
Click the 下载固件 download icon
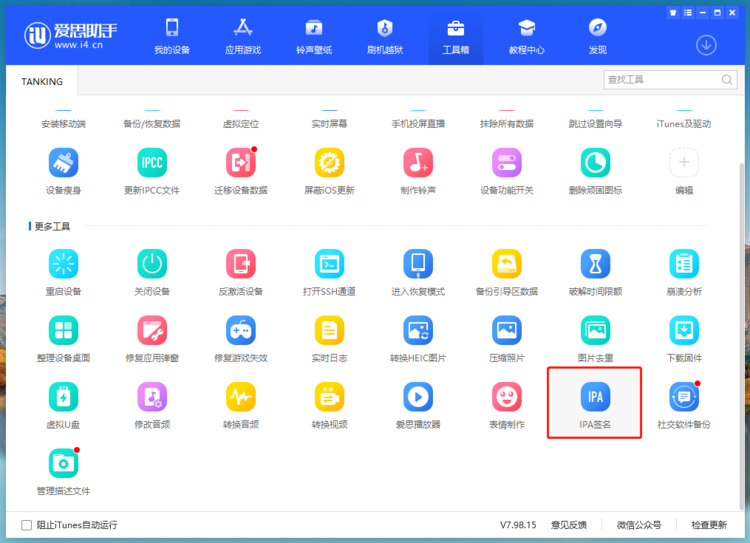pos(684,330)
